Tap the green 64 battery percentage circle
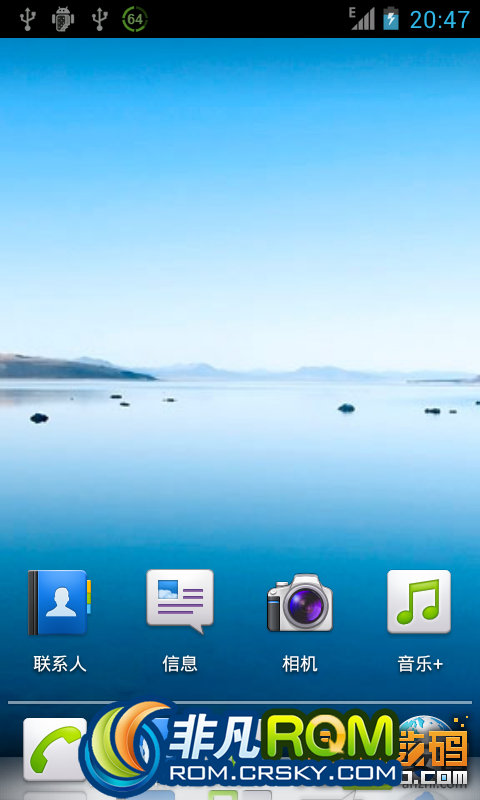 coord(135,19)
